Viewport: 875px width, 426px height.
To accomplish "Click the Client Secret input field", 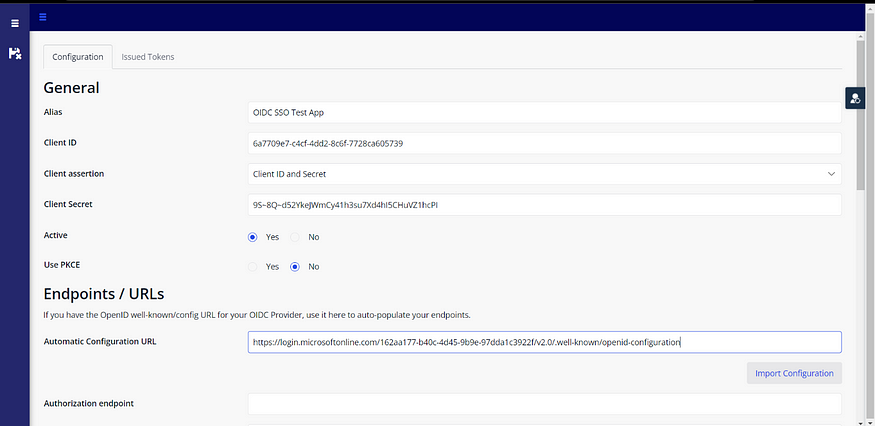I will [545, 204].
